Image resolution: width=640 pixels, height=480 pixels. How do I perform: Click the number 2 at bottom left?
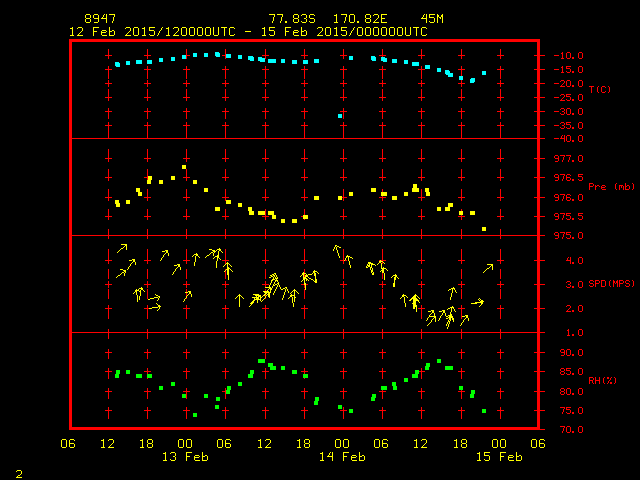click(18, 471)
